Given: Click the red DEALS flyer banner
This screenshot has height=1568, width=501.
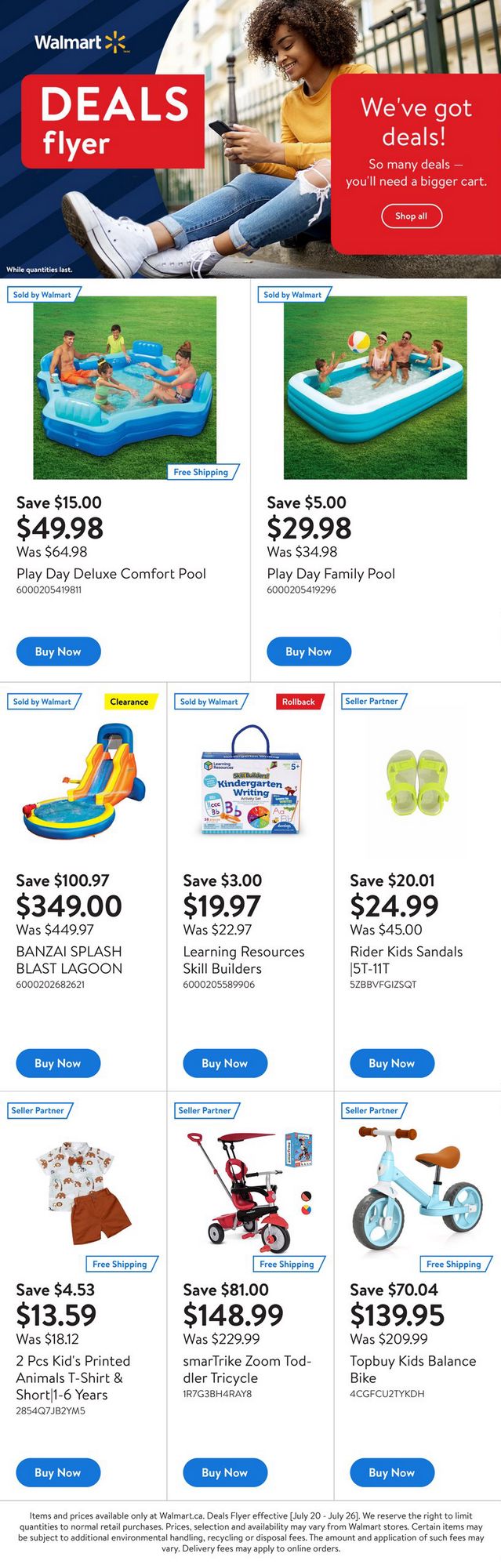Looking at the screenshot, I should (113, 121).
